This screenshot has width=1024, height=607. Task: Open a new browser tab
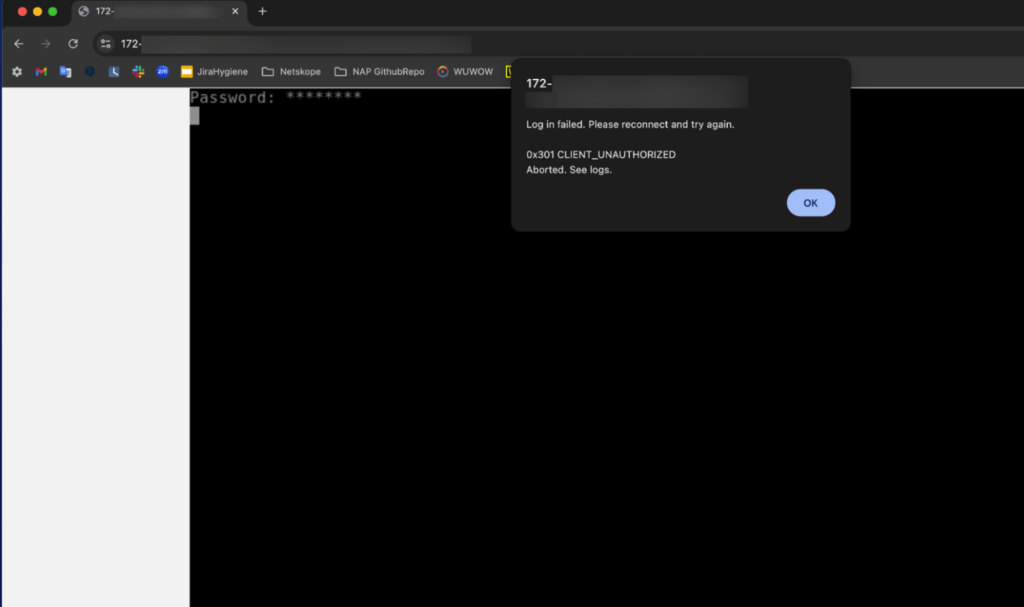pos(262,12)
